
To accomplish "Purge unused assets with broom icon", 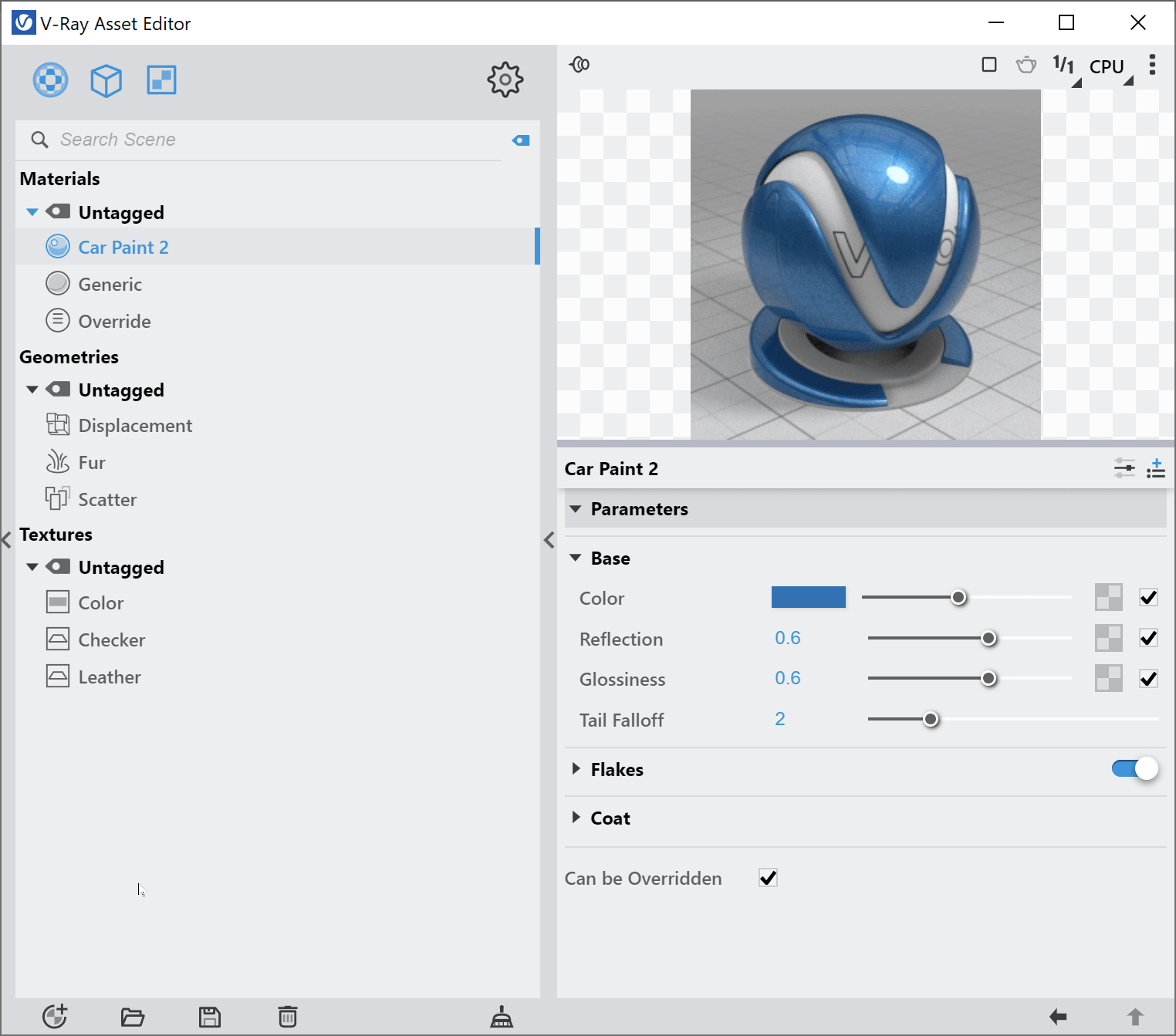I will pos(502,1017).
